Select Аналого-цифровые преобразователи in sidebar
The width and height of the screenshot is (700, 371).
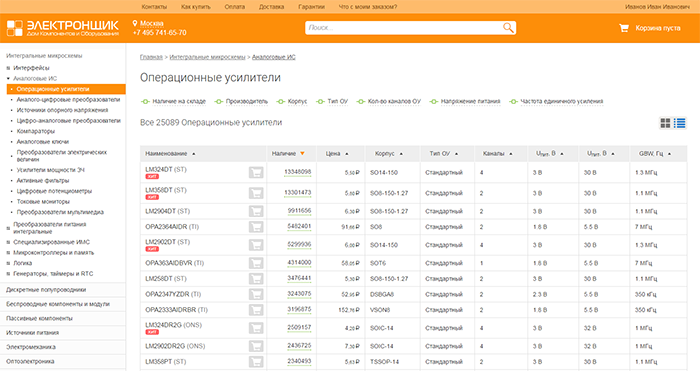(x=68, y=100)
